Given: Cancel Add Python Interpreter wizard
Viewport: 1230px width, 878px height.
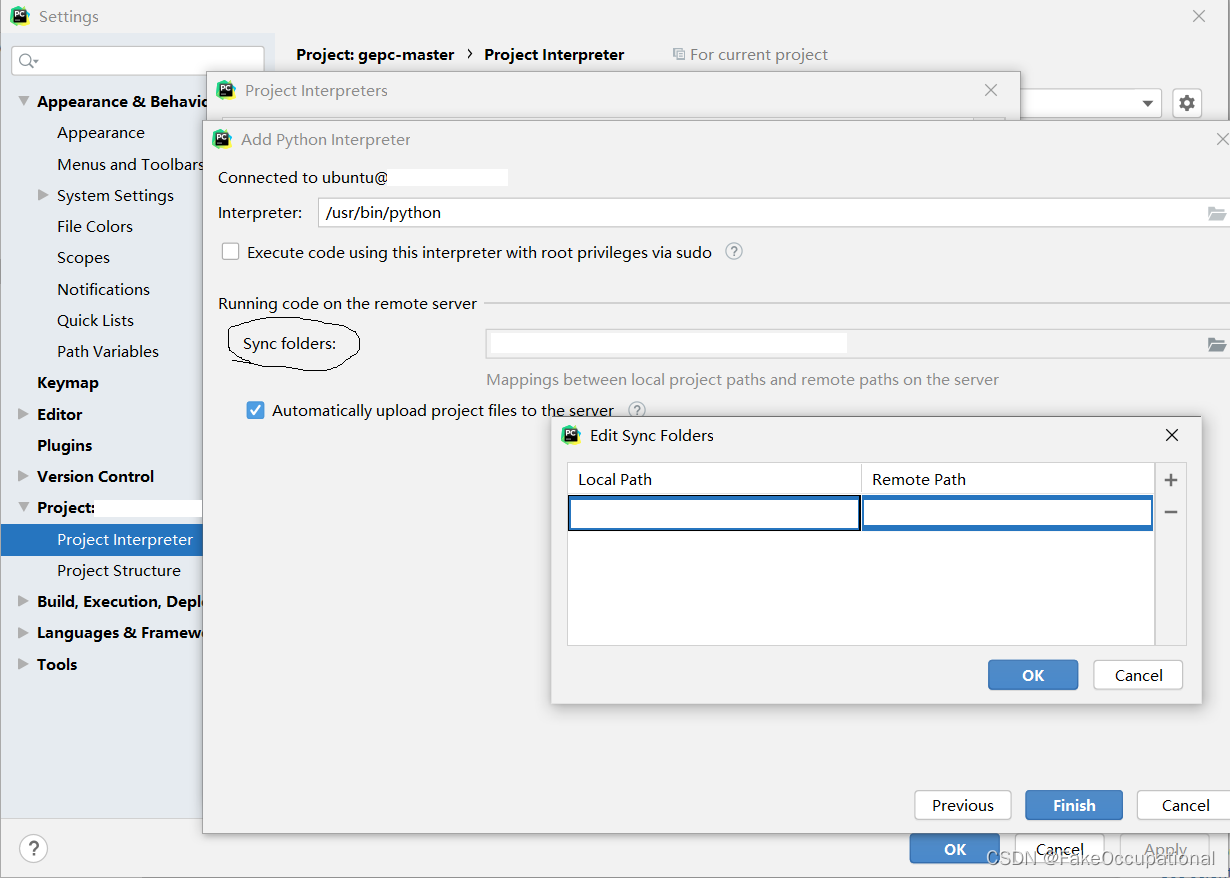Looking at the screenshot, I should tap(1186, 805).
